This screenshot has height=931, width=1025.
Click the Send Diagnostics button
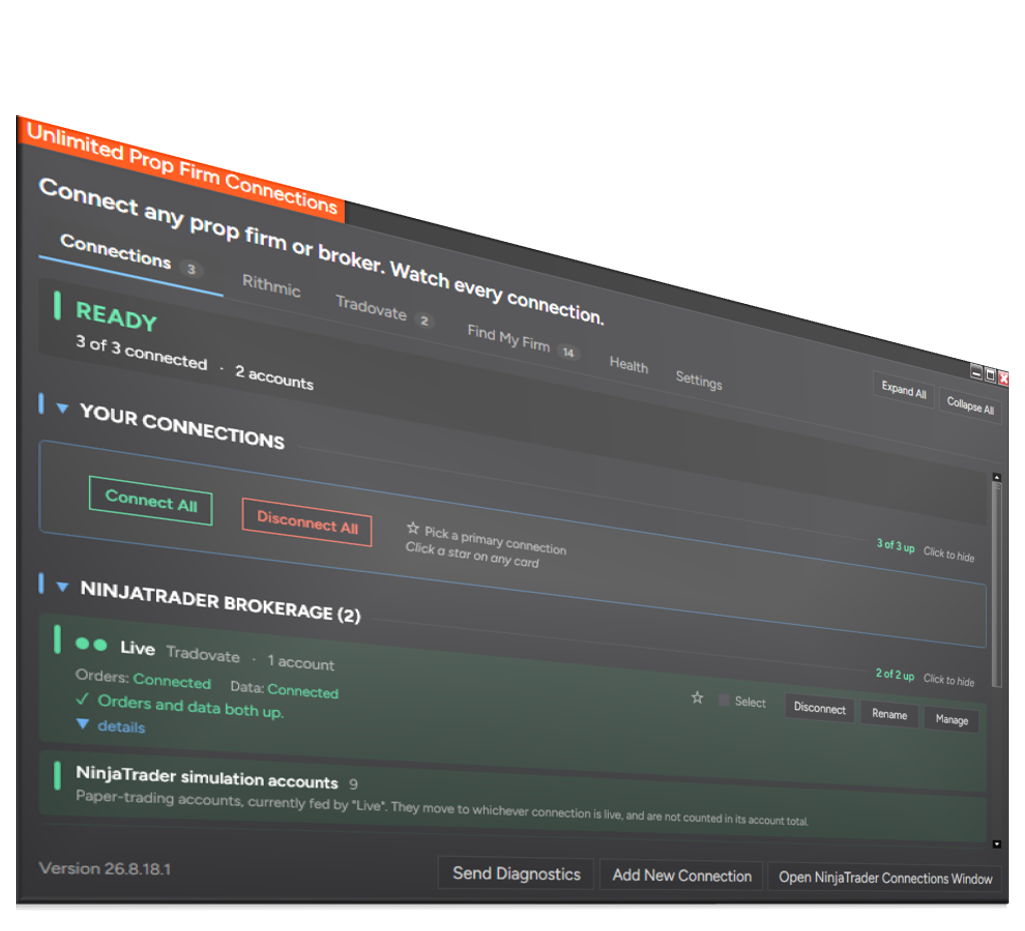[516, 874]
